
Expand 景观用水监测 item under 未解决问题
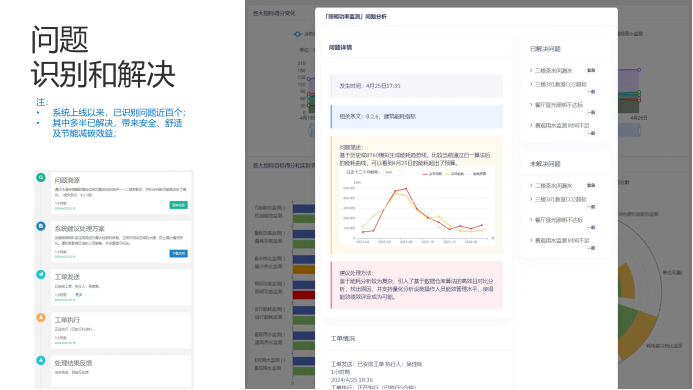[560, 241]
